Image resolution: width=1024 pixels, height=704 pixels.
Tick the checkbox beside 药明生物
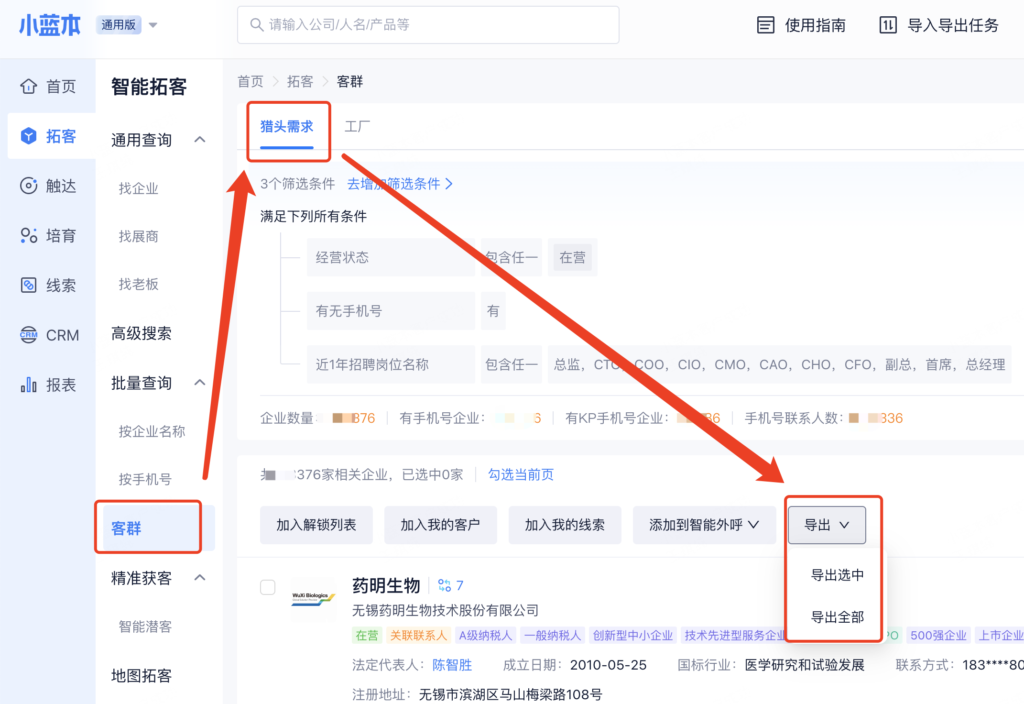(x=268, y=587)
